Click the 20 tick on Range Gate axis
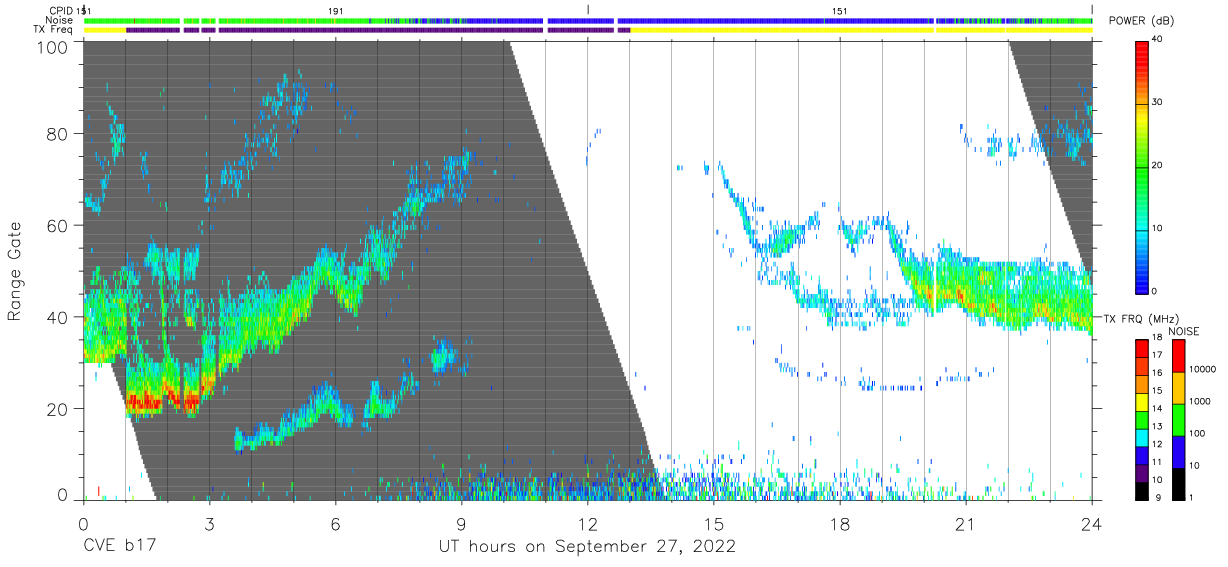The width and height of the screenshot is (1228, 567). click(59, 409)
